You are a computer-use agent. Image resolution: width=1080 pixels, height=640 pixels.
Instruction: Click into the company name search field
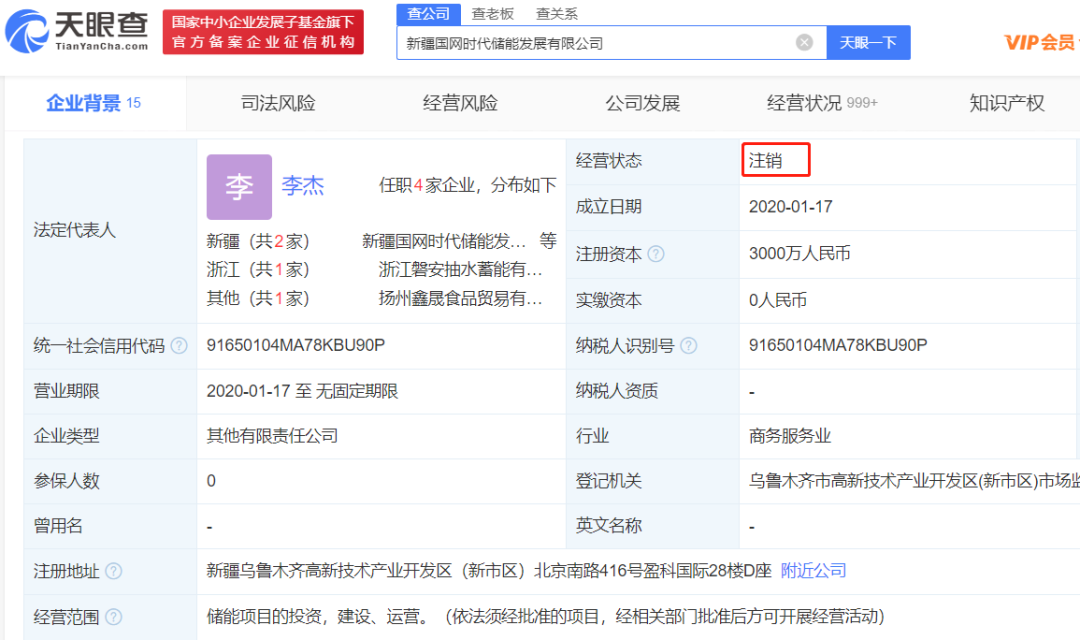(595, 43)
